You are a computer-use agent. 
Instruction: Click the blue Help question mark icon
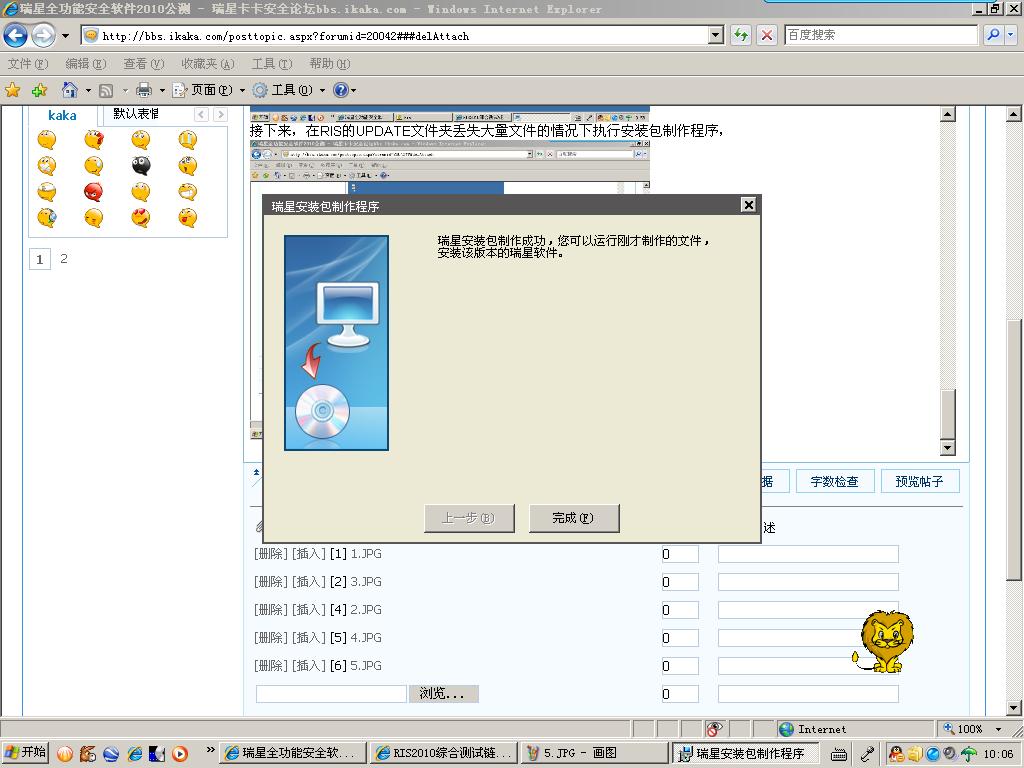tap(341, 90)
